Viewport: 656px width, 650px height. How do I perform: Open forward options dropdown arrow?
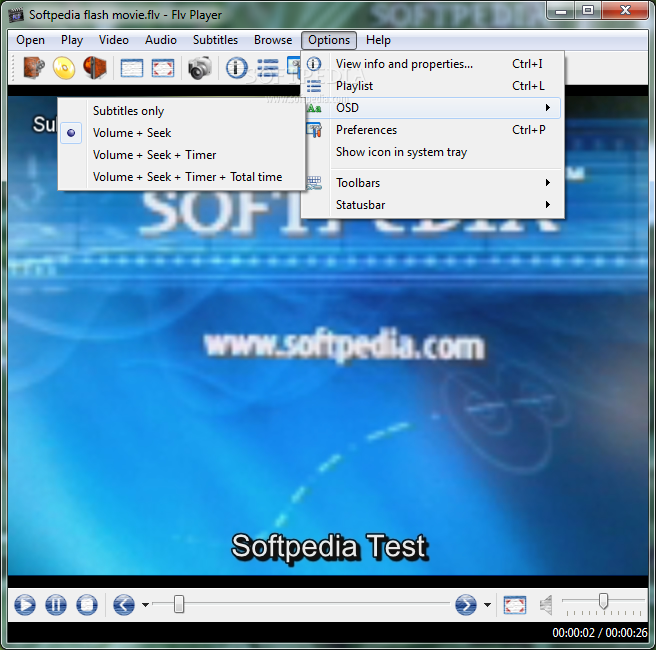(x=487, y=605)
